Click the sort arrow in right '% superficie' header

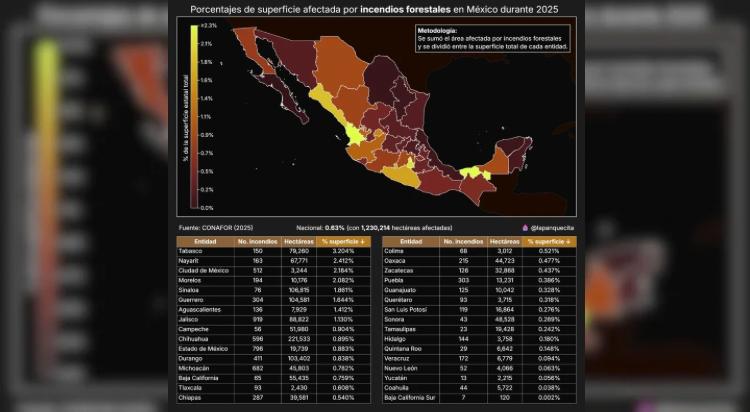568,241
